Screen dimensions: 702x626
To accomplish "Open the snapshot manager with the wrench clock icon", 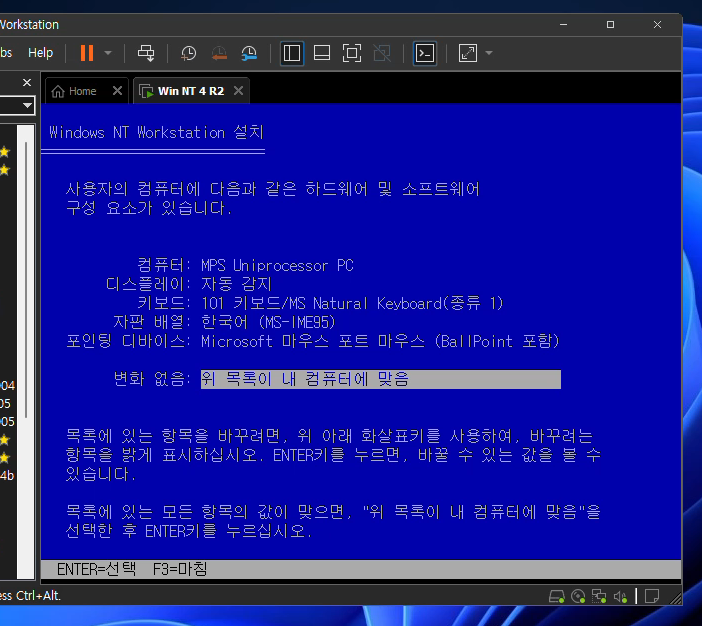I will point(249,53).
